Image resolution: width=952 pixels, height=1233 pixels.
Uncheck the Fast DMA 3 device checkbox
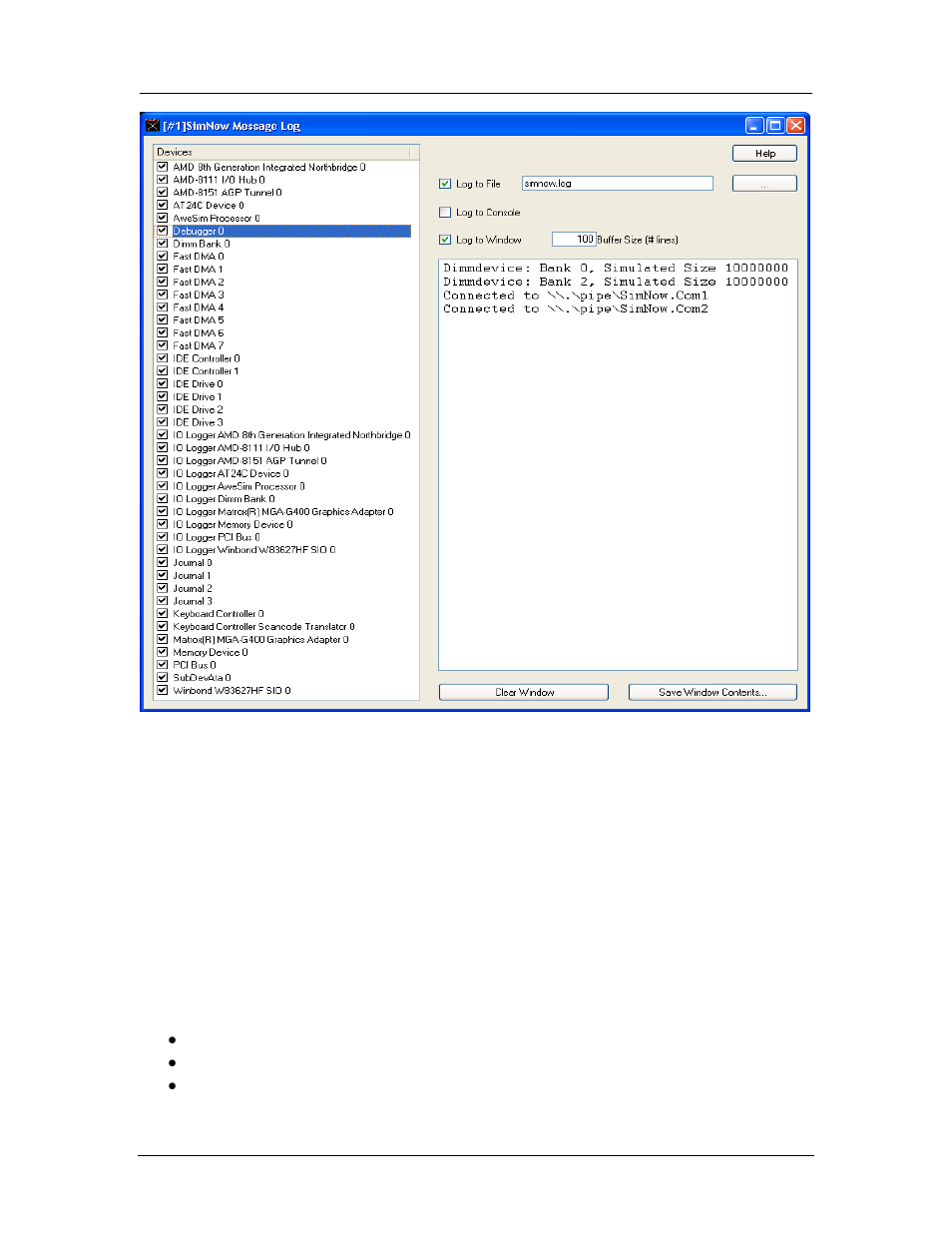click(162, 295)
